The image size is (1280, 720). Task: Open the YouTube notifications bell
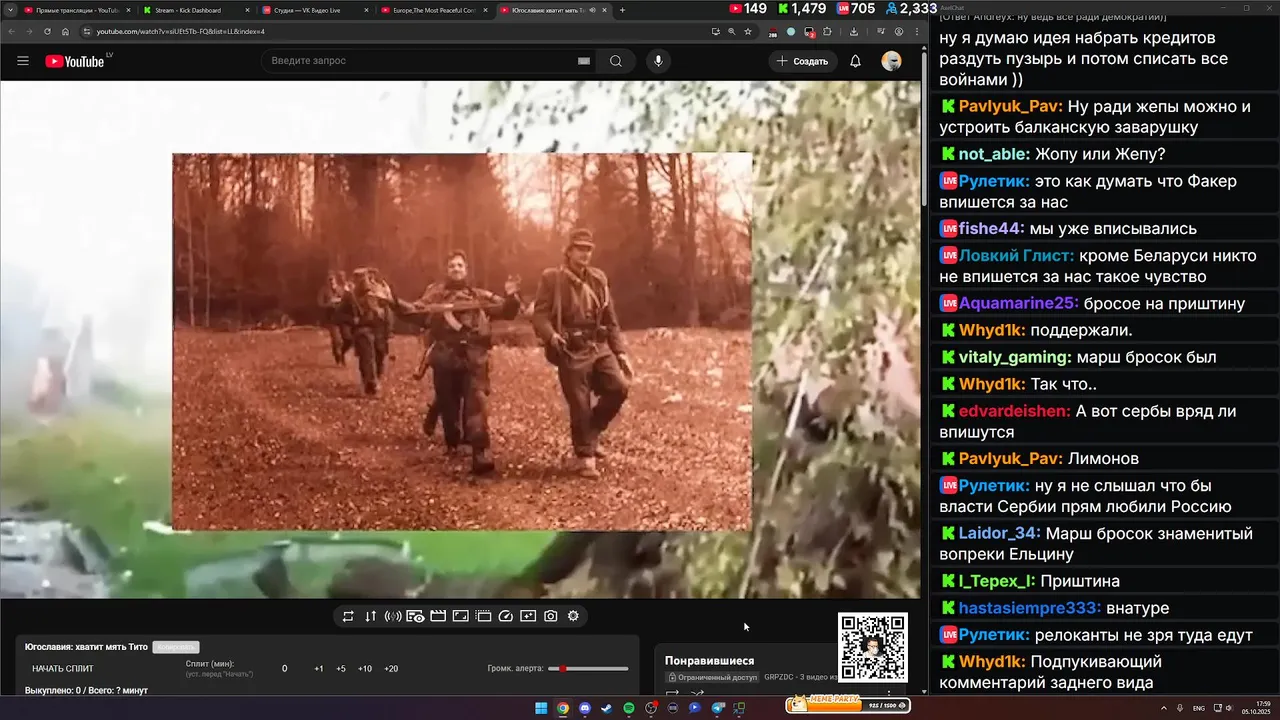[855, 61]
